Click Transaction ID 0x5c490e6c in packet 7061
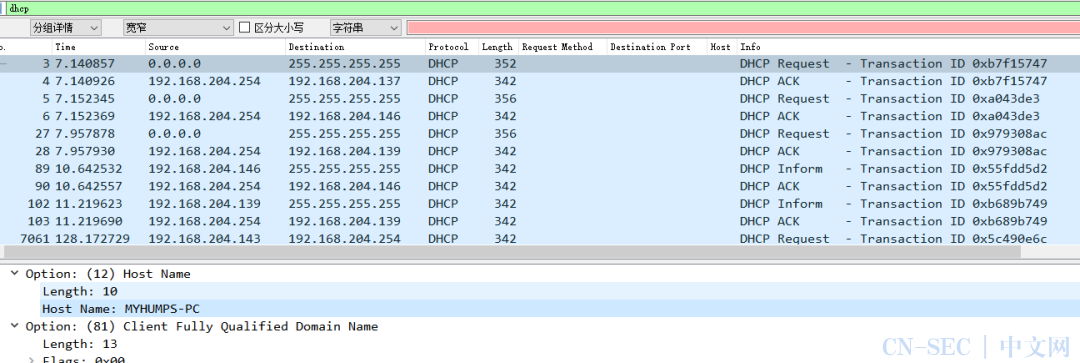This screenshot has height=363, width=1080. 953,238
